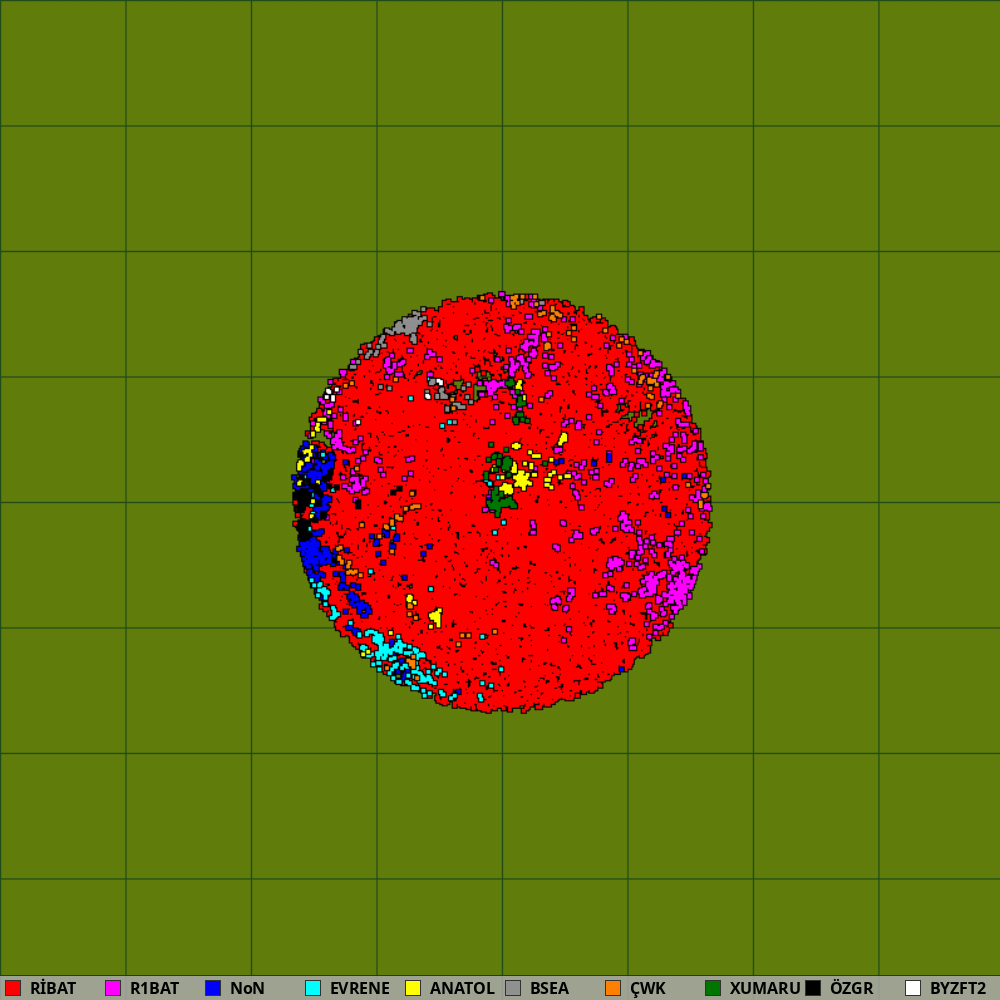This screenshot has height=1000, width=1000.
Task: Click the cyan EVRENE legend swatch
Action: tap(313, 988)
